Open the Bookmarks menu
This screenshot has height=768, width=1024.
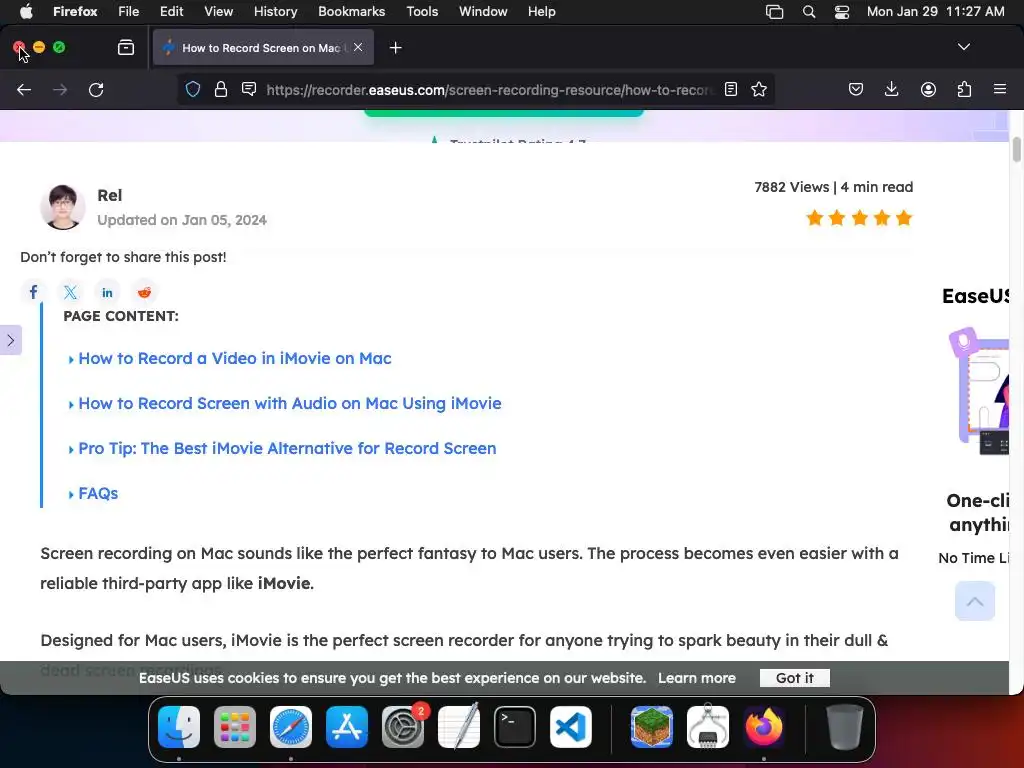click(x=351, y=12)
